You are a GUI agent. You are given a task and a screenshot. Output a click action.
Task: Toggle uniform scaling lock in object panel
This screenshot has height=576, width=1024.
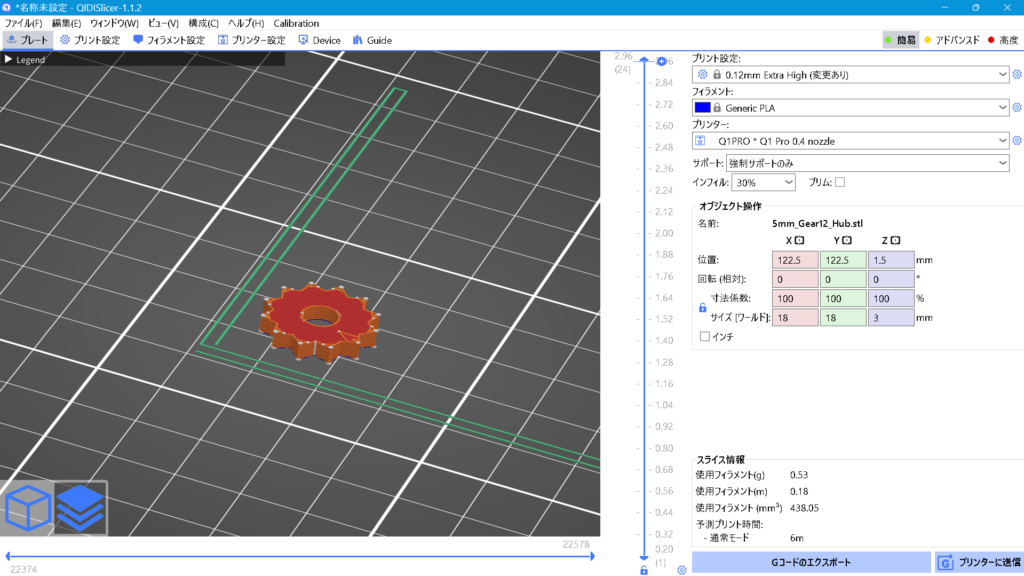pos(701,306)
